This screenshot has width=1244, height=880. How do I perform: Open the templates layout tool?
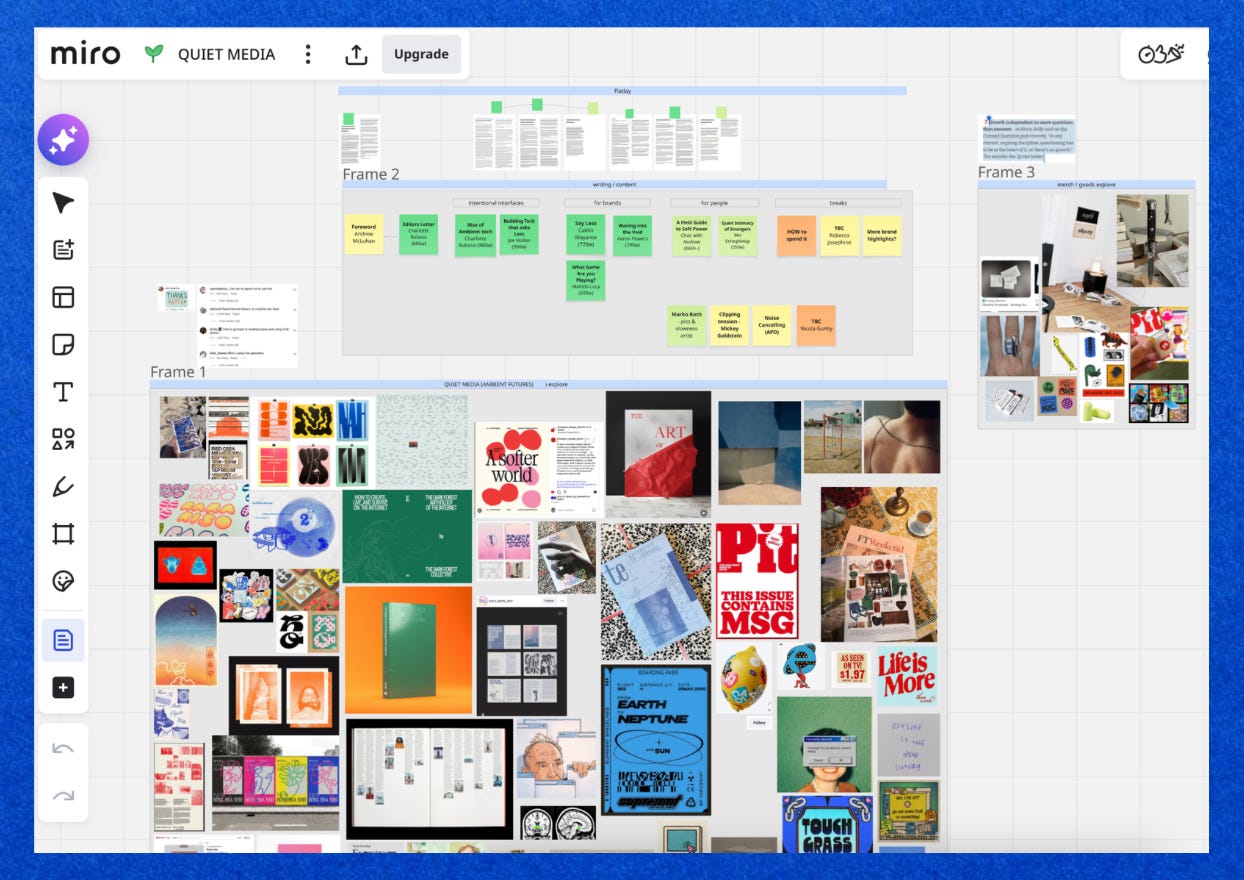click(x=63, y=297)
